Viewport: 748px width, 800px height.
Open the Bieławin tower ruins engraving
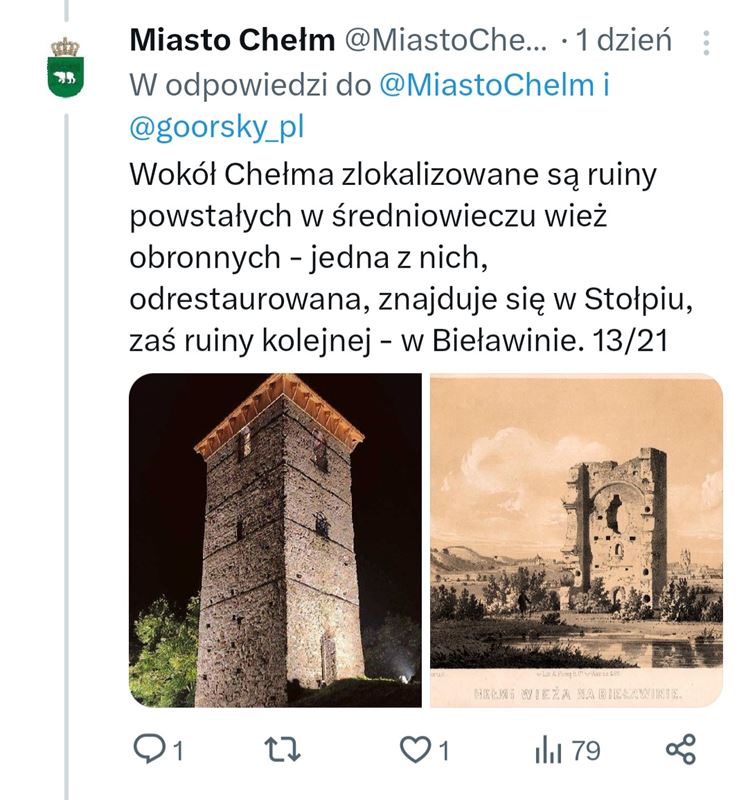[576, 540]
